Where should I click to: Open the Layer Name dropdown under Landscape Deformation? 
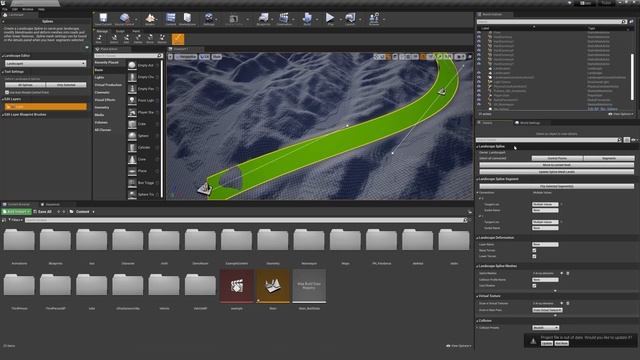click(x=545, y=244)
